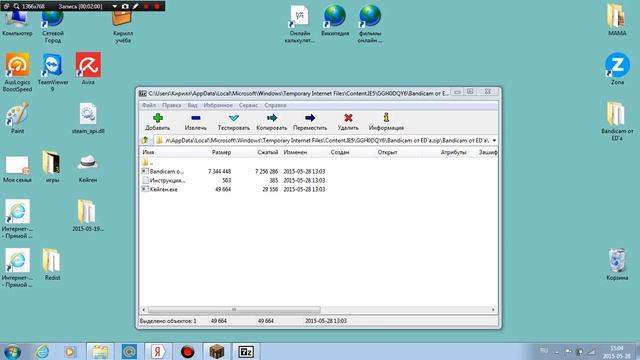Click the horizontal scrollbar thumb in the file list
640x360 pixels.
click(x=234, y=310)
